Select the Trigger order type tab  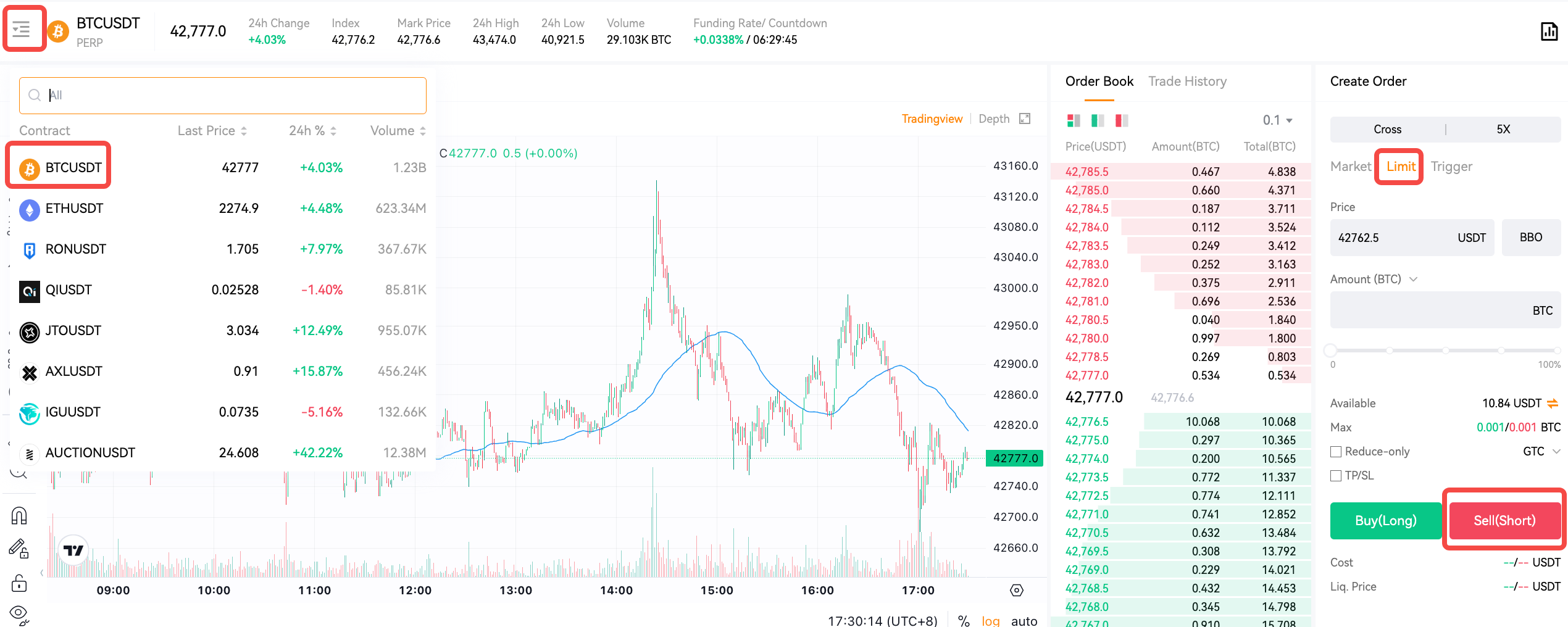click(x=1451, y=167)
